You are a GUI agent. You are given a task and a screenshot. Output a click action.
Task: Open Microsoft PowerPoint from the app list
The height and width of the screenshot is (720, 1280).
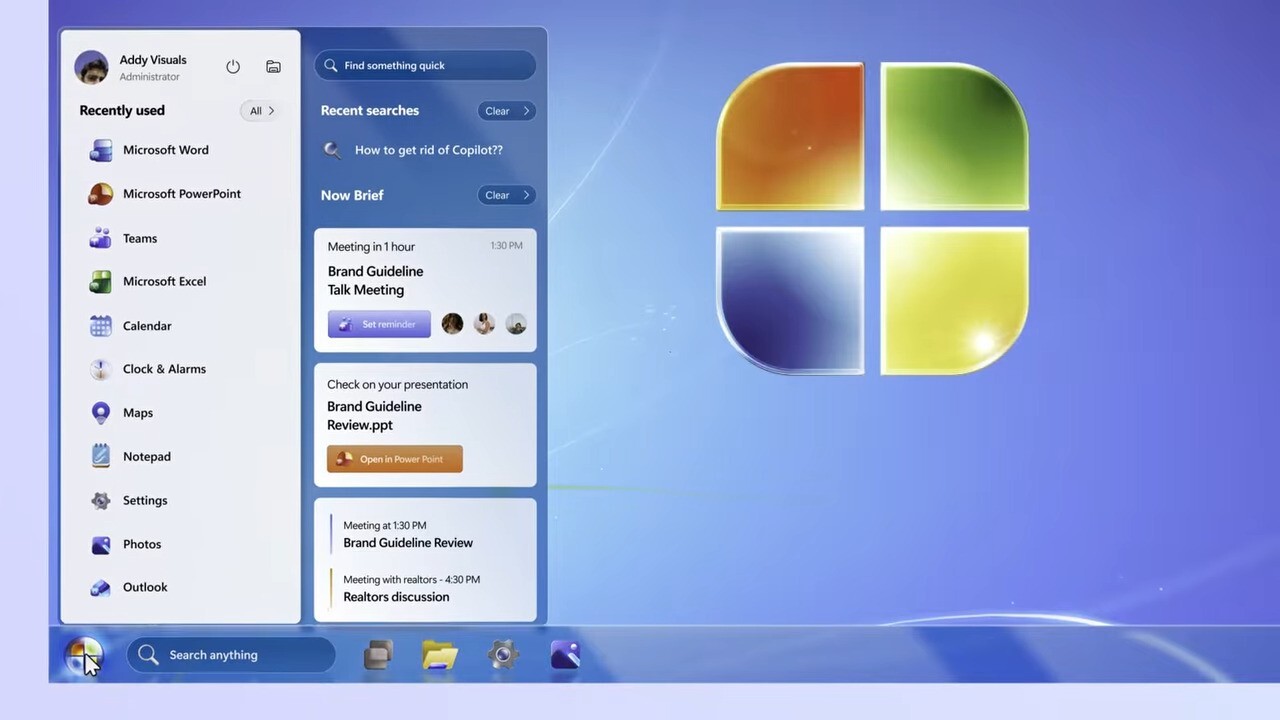pos(181,194)
